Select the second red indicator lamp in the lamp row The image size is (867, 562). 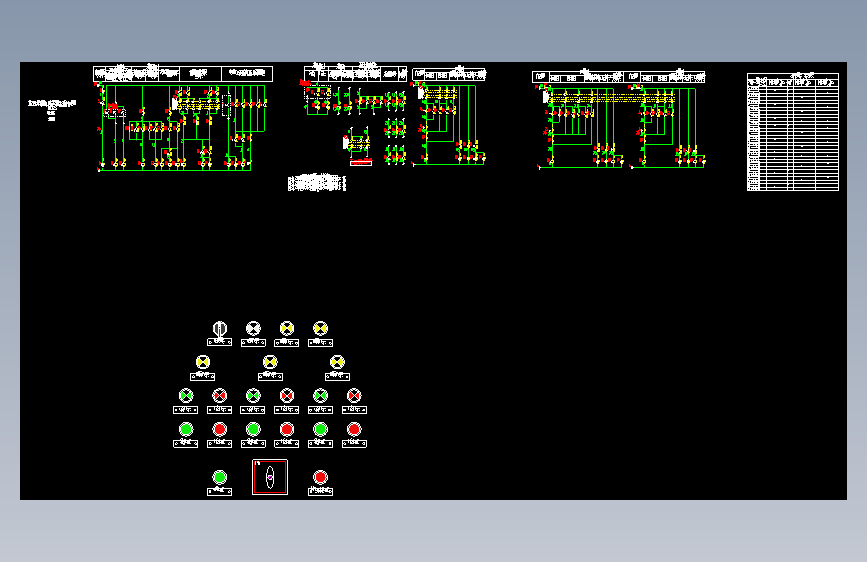coord(286,396)
